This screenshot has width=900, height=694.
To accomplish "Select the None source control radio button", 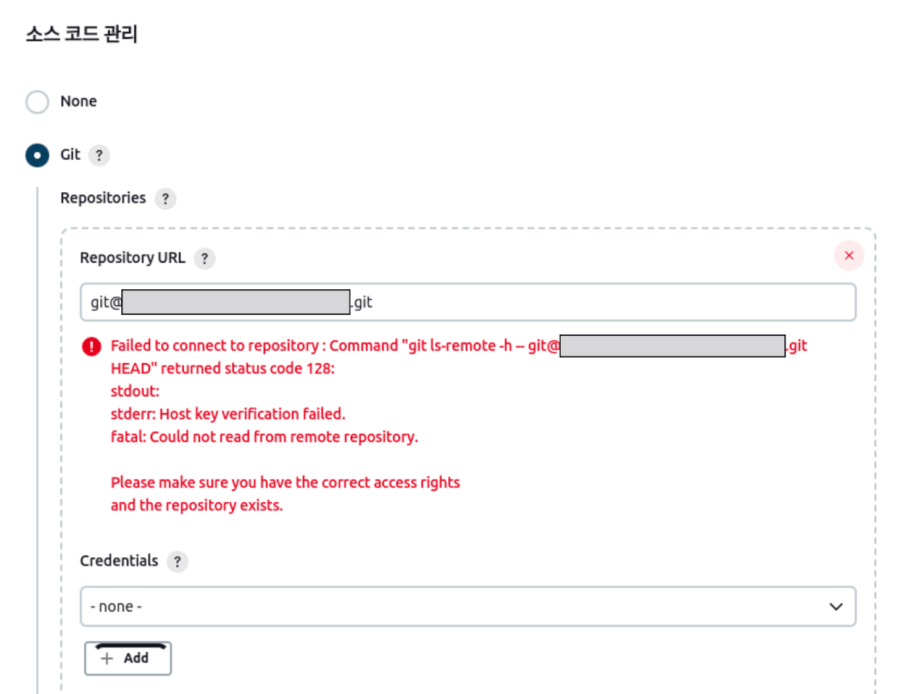I will [37, 101].
